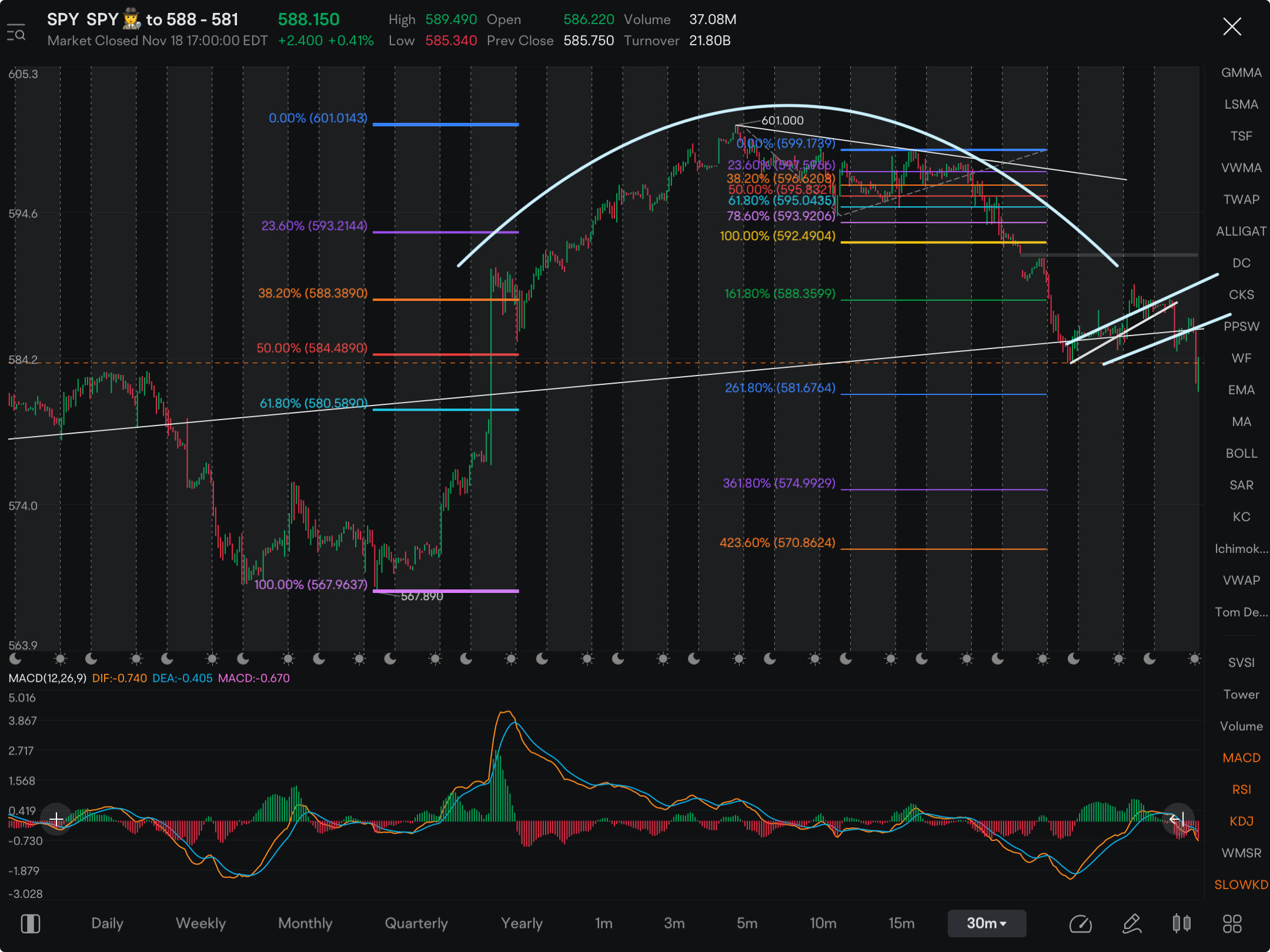This screenshot has height=952, width=1270.
Task: Click the 567.890 low price marker
Action: click(422, 596)
